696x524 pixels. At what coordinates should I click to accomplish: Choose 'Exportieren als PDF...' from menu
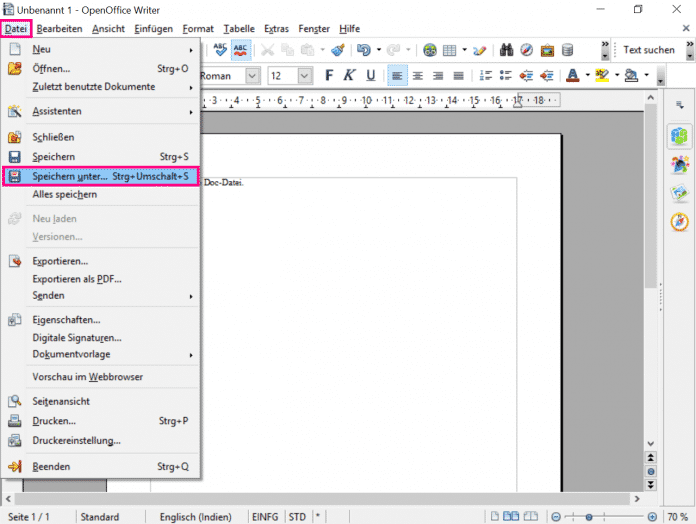pyautogui.click(x=78, y=279)
